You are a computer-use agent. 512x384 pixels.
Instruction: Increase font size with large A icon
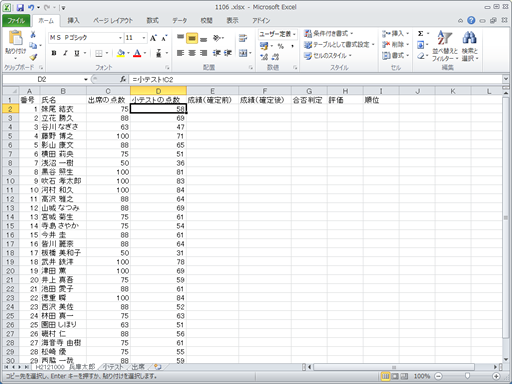pos(153,38)
